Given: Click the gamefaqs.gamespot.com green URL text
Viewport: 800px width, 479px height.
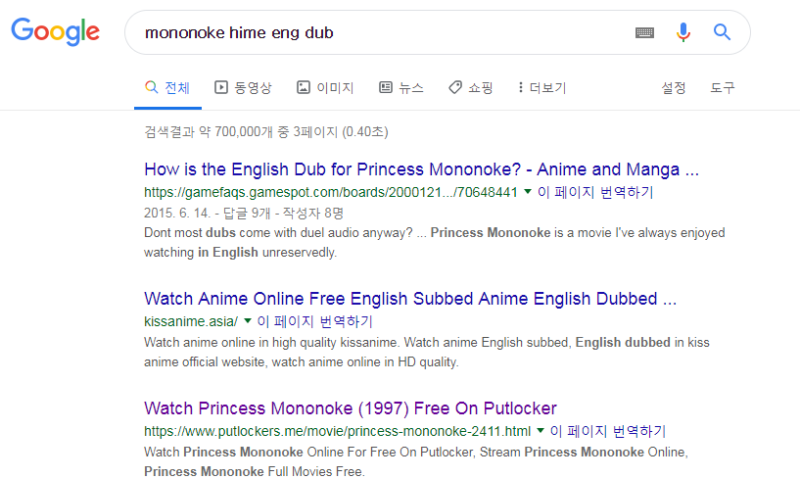Looking at the screenshot, I should 331,192.
